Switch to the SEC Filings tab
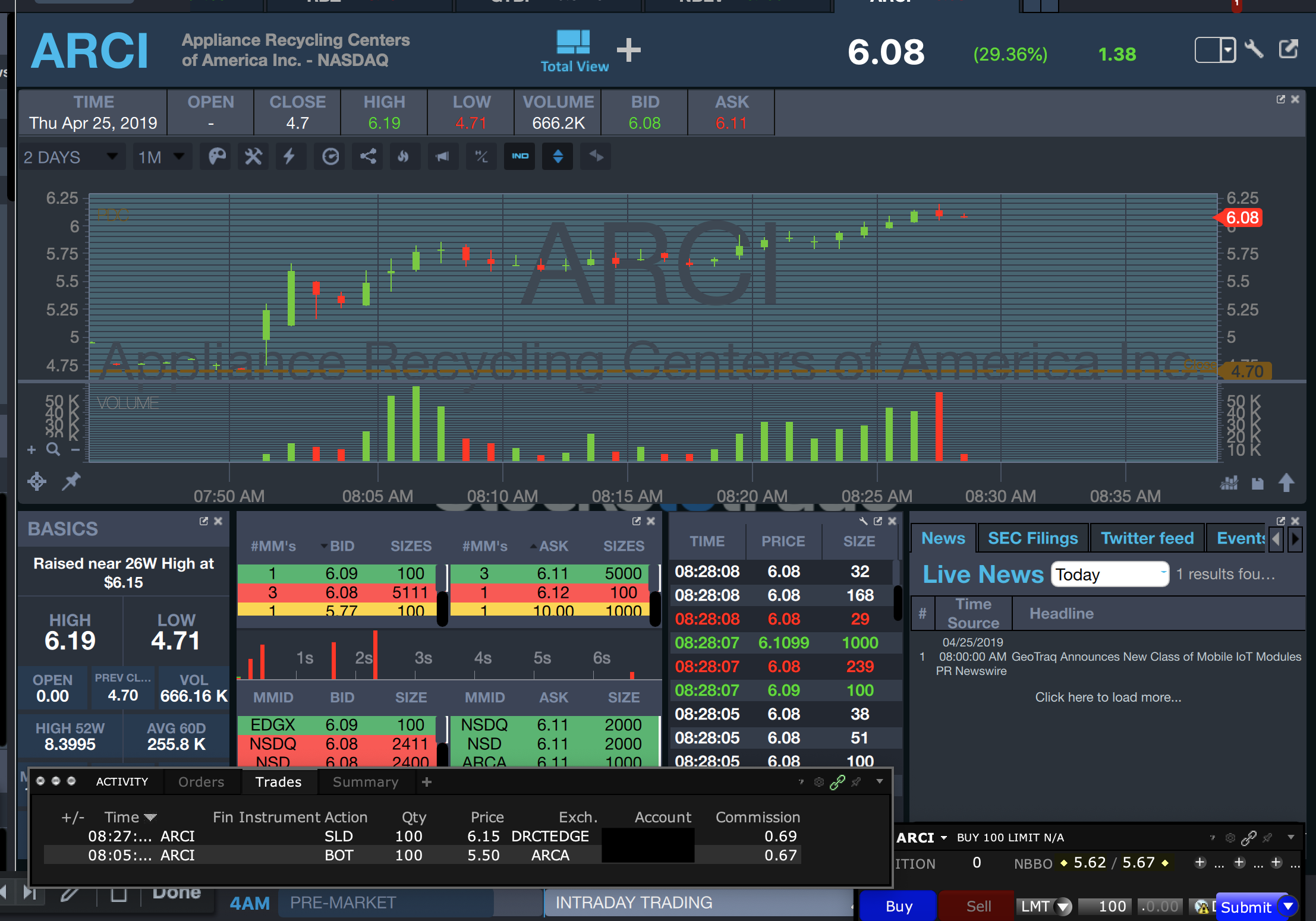 pyautogui.click(x=1032, y=538)
